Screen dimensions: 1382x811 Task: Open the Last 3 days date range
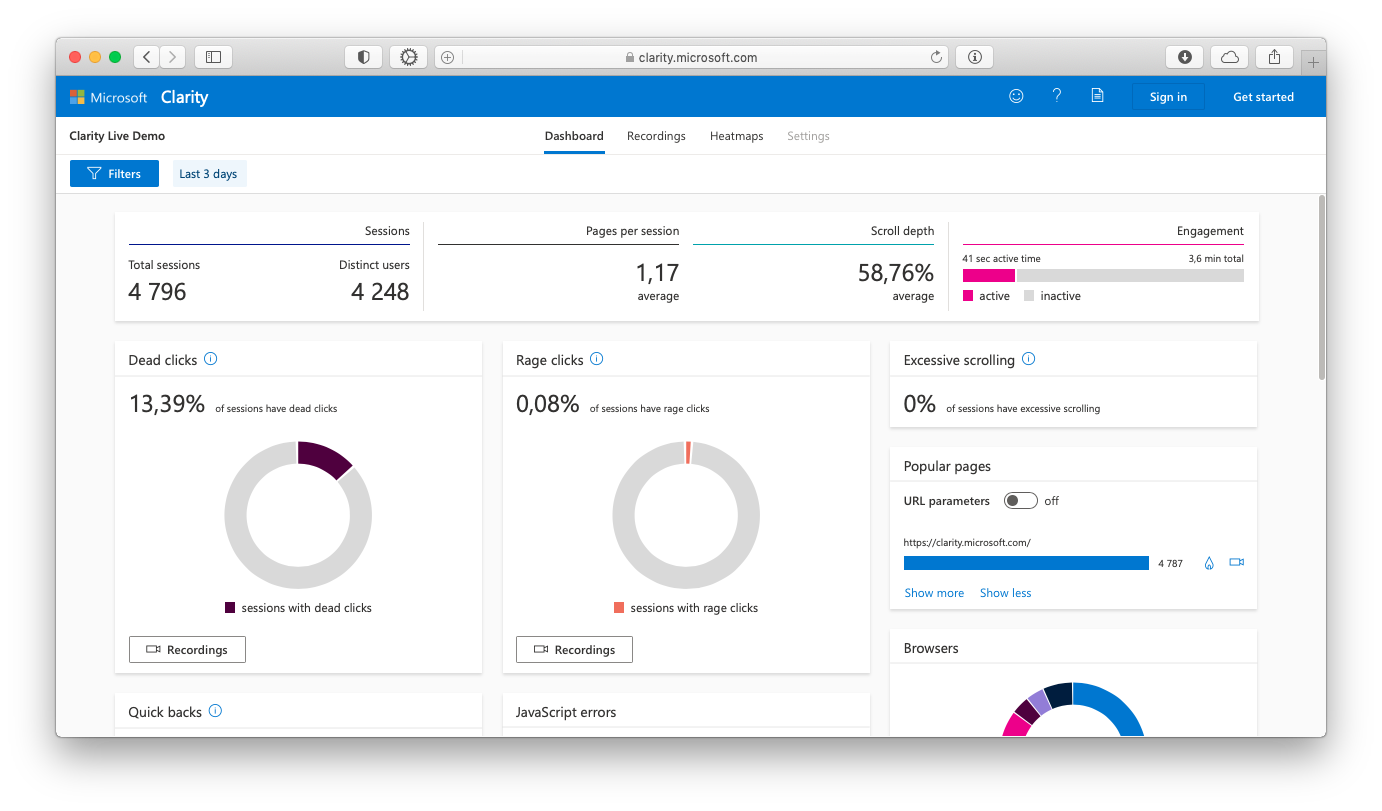[208, 174]
